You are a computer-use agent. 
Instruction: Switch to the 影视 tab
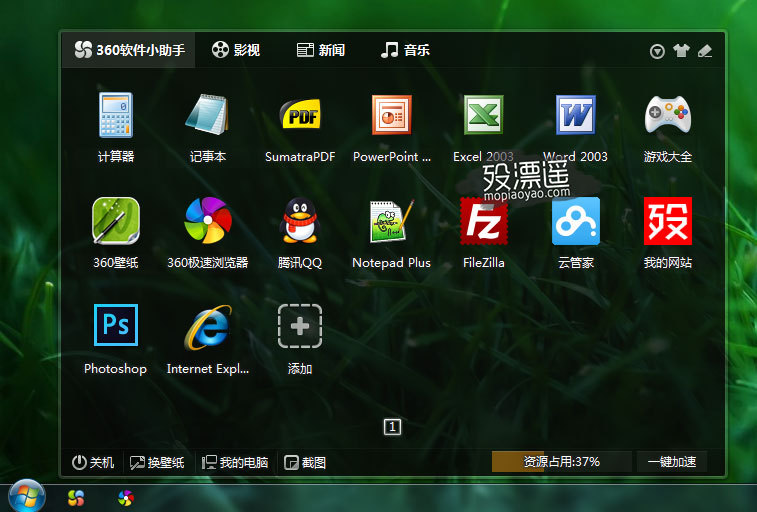pyautogui.click(x=236, y=50)
